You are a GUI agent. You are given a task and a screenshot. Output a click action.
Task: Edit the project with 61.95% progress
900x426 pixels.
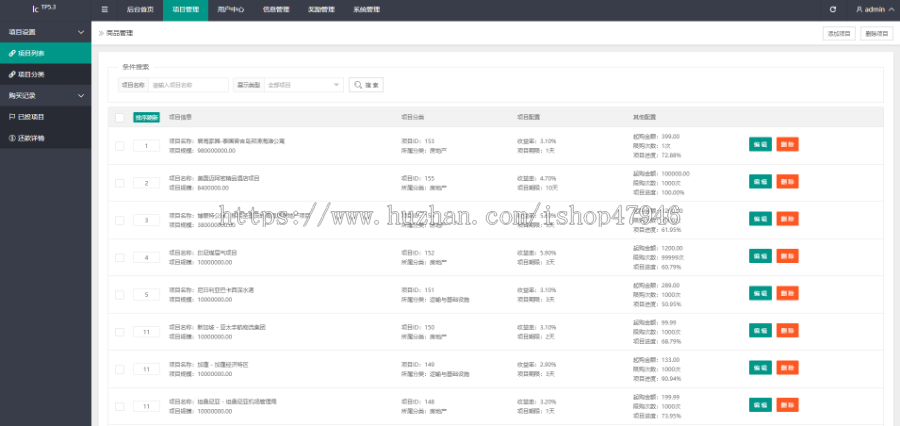point(761,219)
